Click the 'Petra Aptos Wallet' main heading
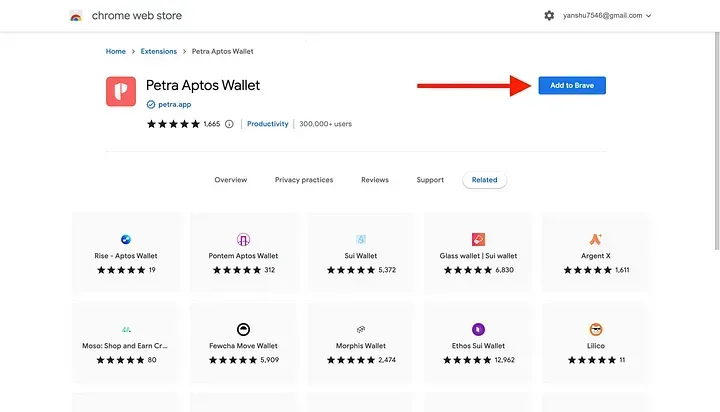Screen dimensions: 720x412 coord(203,85)
